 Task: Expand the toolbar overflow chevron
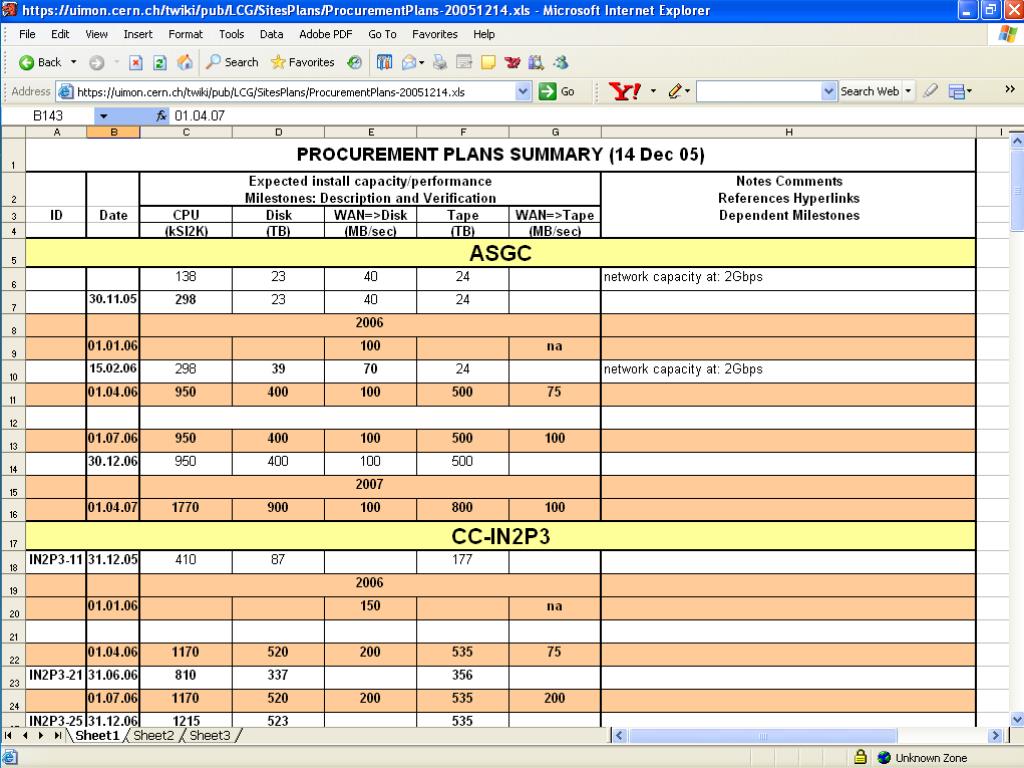pos(1010,89)
